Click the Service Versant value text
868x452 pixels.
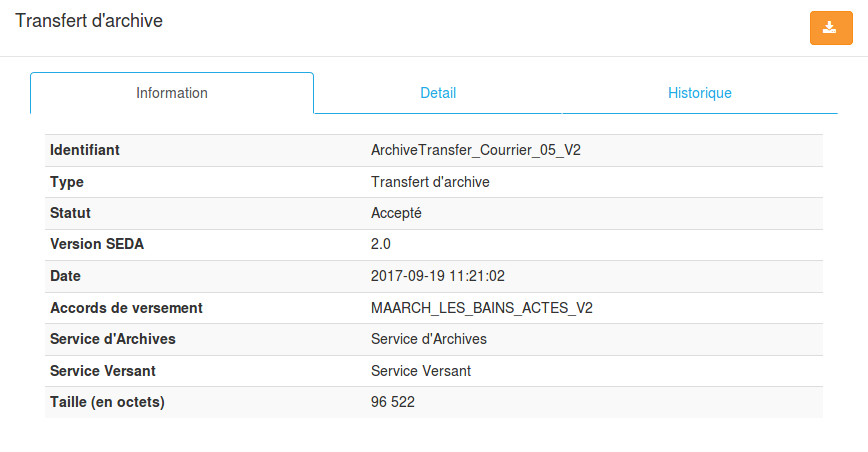pyautogui.click(x=421, y=371)
